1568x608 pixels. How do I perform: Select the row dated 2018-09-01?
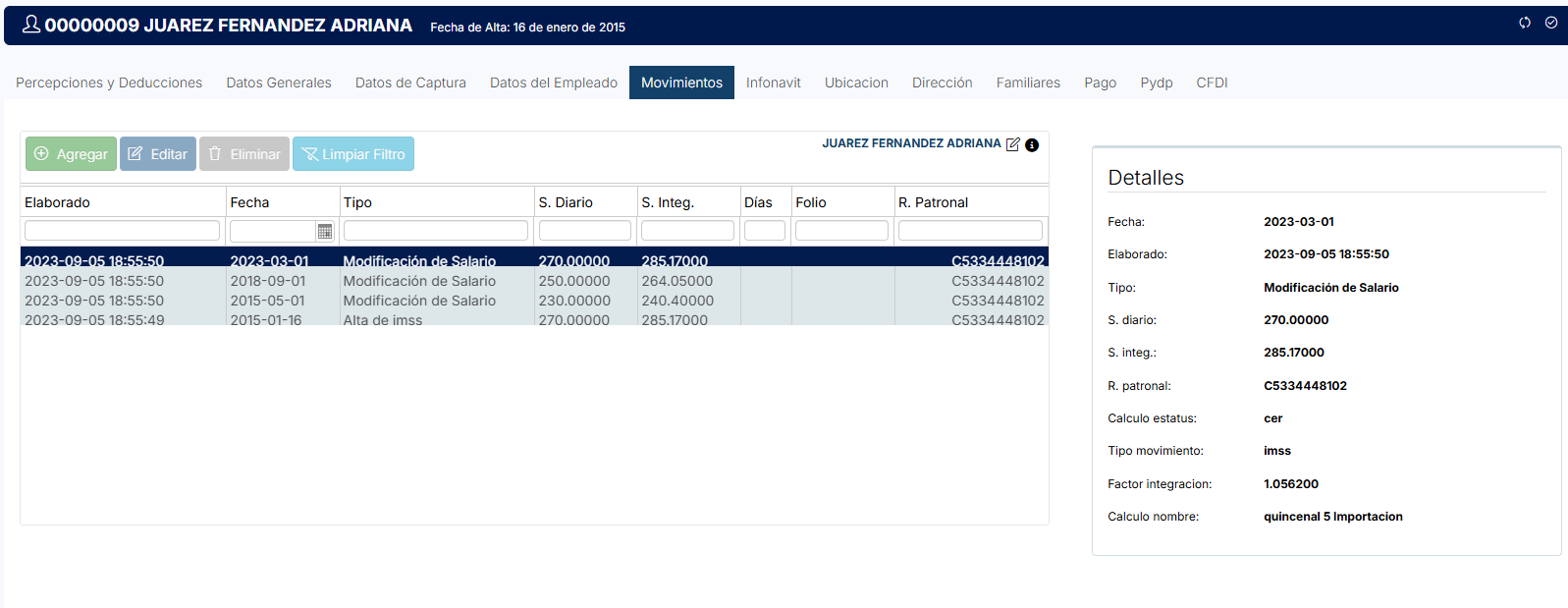coord(267,281)
